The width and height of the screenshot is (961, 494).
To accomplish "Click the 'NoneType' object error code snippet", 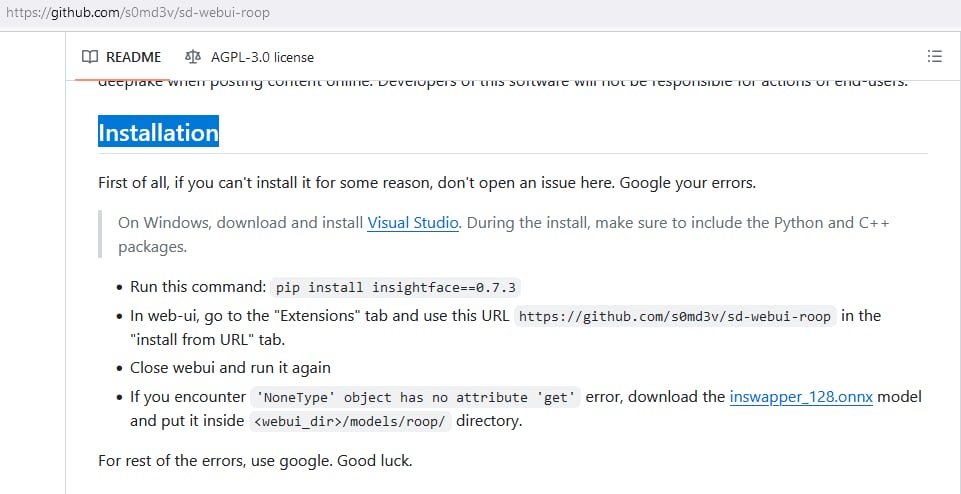I will coord(415,397).
